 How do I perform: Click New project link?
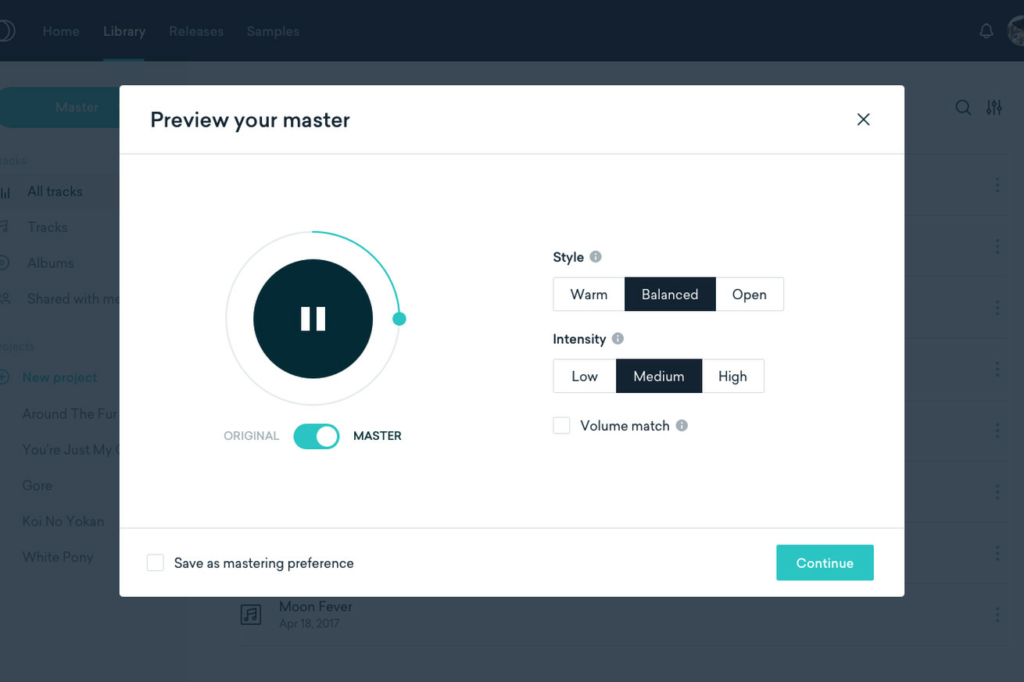click(x=59, y=378)
